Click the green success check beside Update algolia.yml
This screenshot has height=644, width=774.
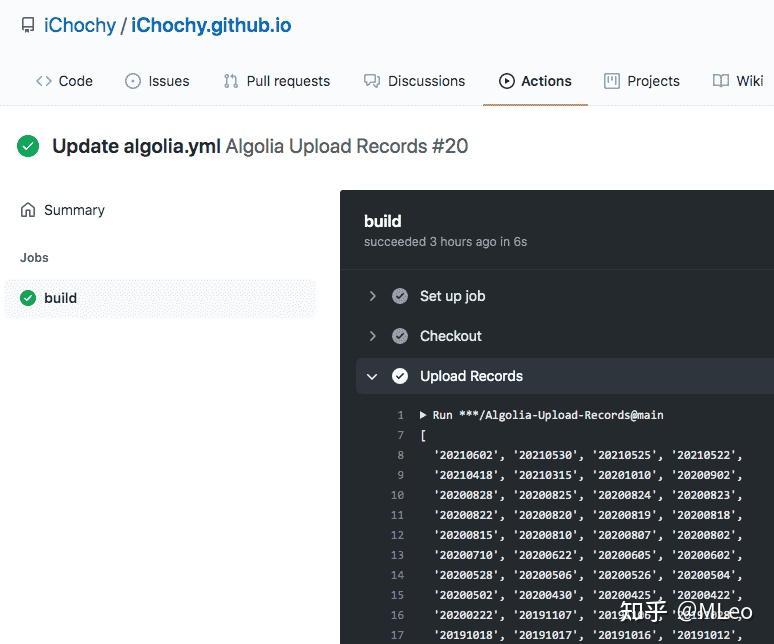point(28,146)
